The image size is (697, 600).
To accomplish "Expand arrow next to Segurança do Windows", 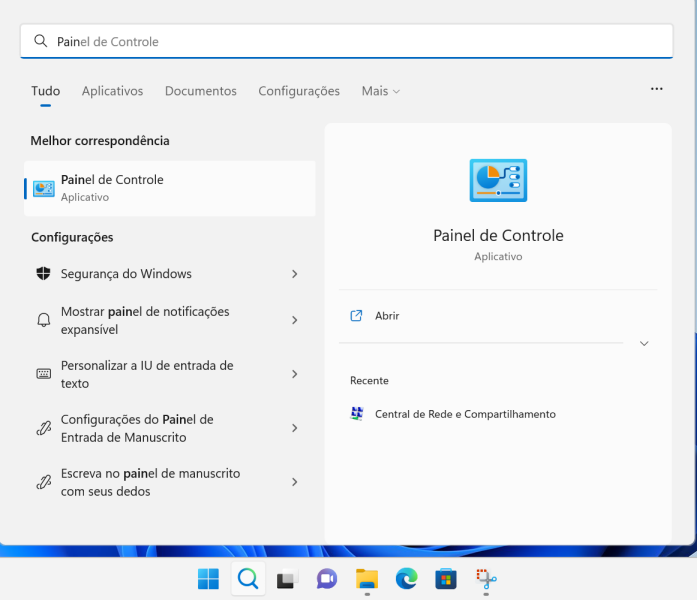I will (294, 274).
